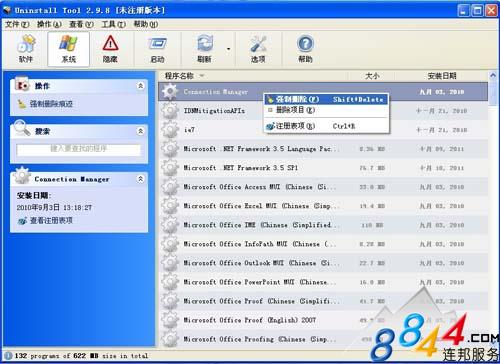Click gear icon of Office Proofing (Chinese) row

(x=170, y=339)
